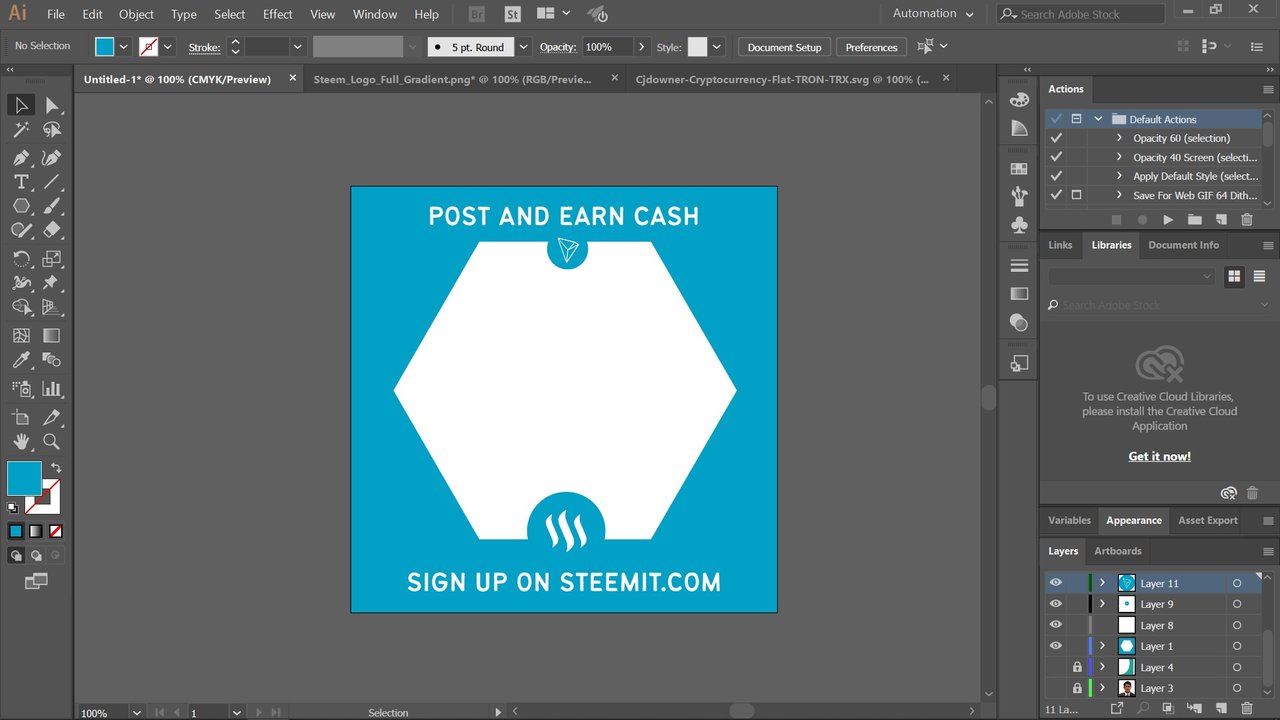The width and height of the screenshot is (1280, 720).
Task: Click the None color box below swatches
Action: pos(56,531)
